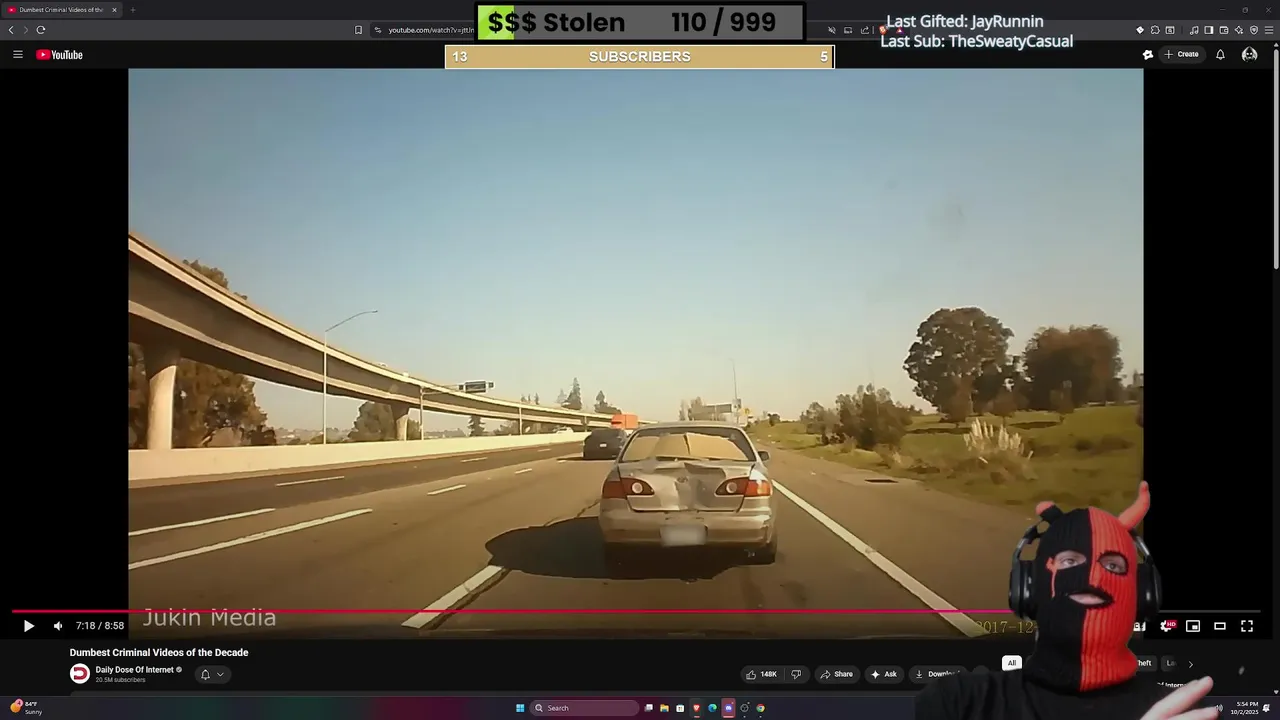This screenshot has width=1280, height=720.
Task: Click the Create button in YouTube header
Action: pos(1182,55)
